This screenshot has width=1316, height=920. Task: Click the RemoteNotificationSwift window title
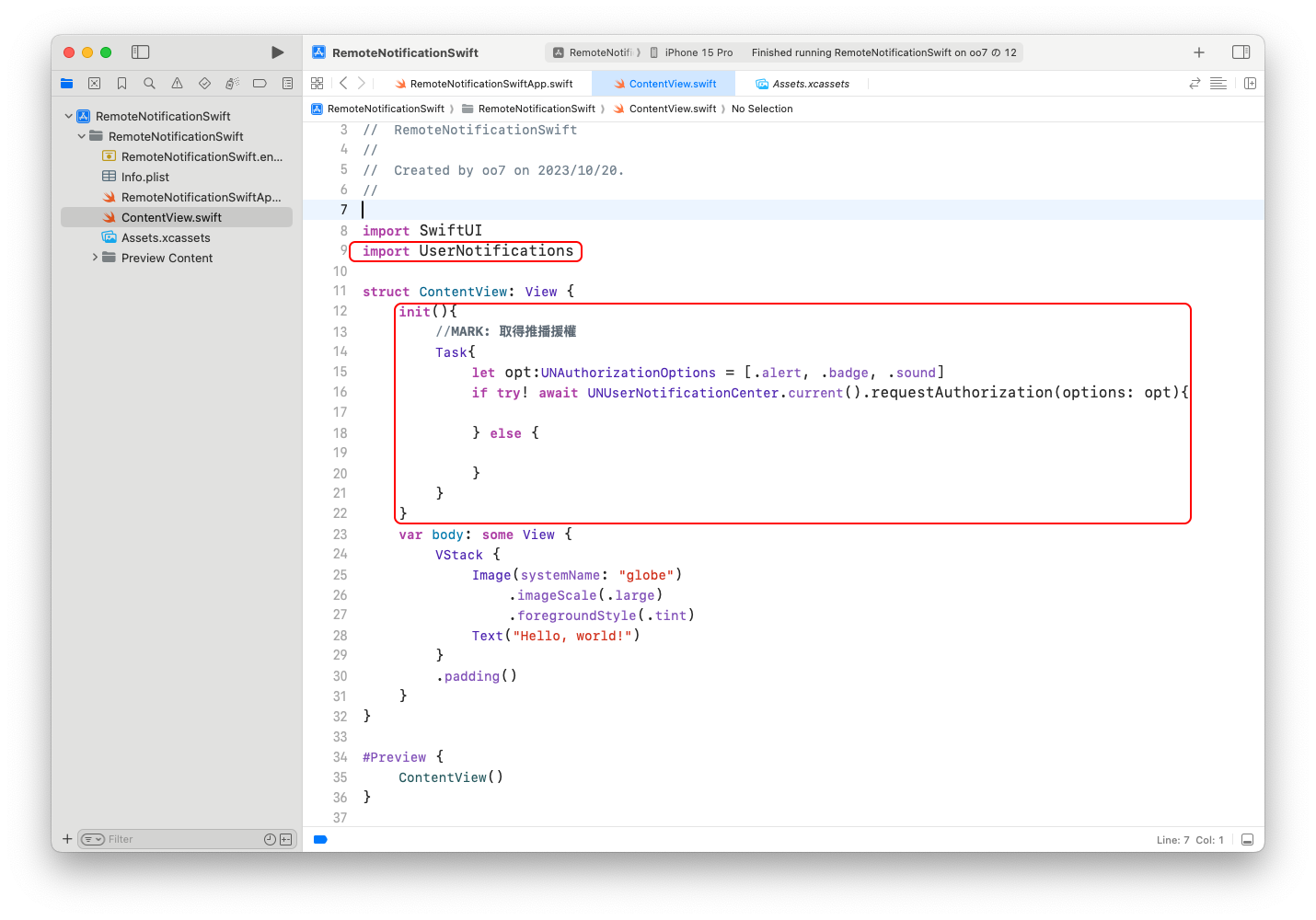(405, 52)
